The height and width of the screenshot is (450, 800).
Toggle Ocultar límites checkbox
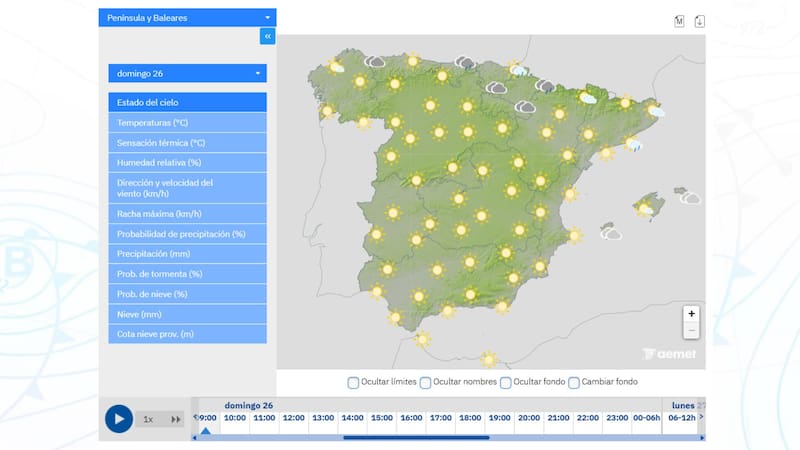pos(353,383)
